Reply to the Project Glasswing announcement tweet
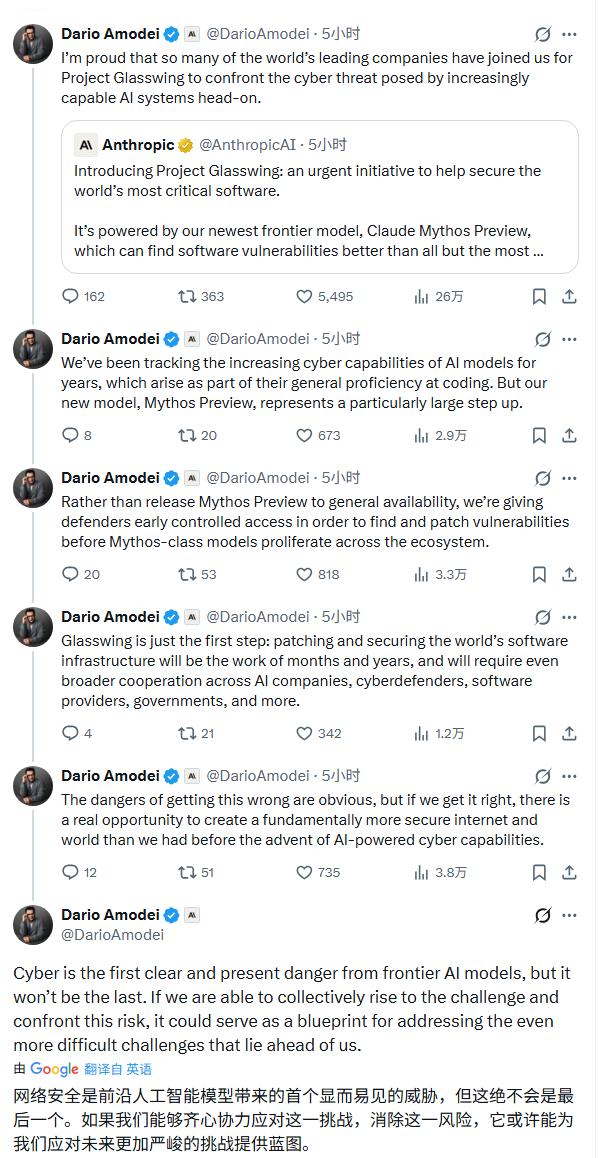Image resolution: width=606 pixels, height=1158 pixels. coord(71,296)
